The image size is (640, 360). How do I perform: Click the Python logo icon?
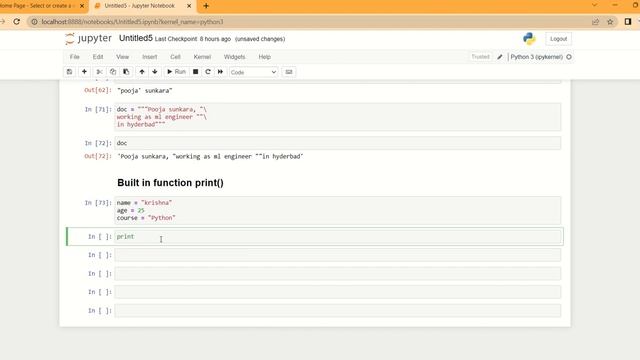(529, 39)
